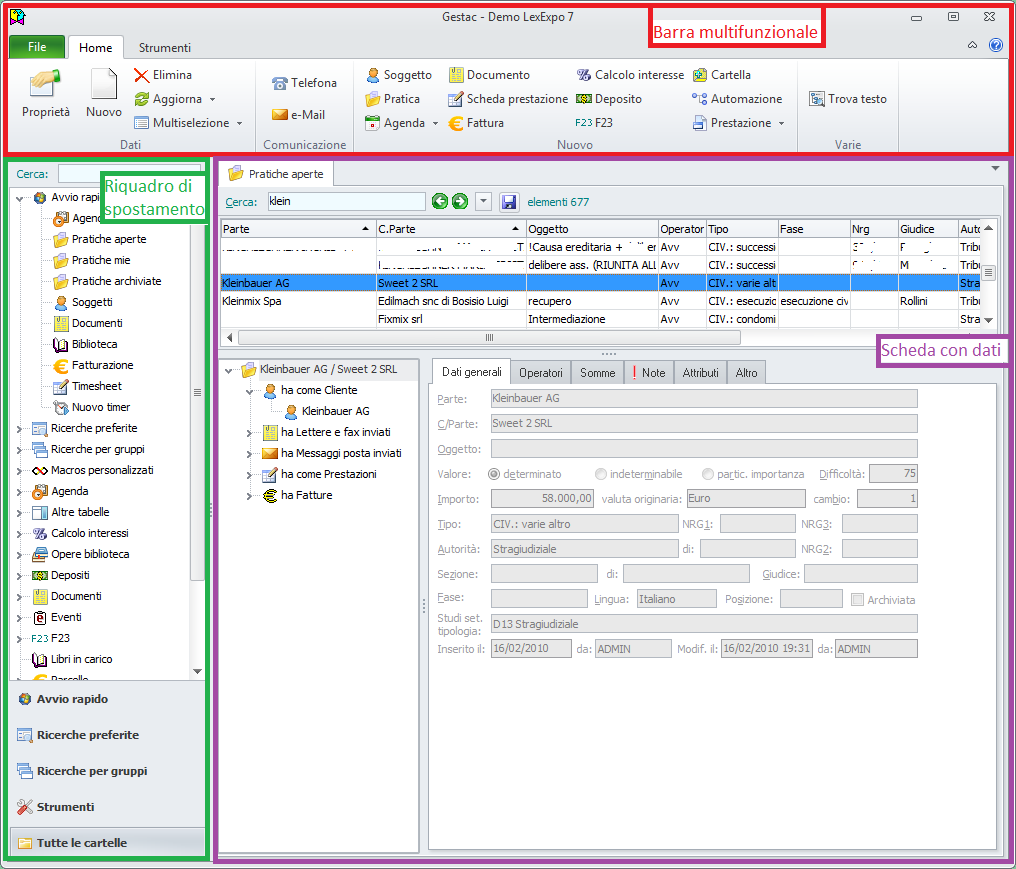Open the Proprietà properties icon
This screenshot has width=1016, height=869.
45,94
